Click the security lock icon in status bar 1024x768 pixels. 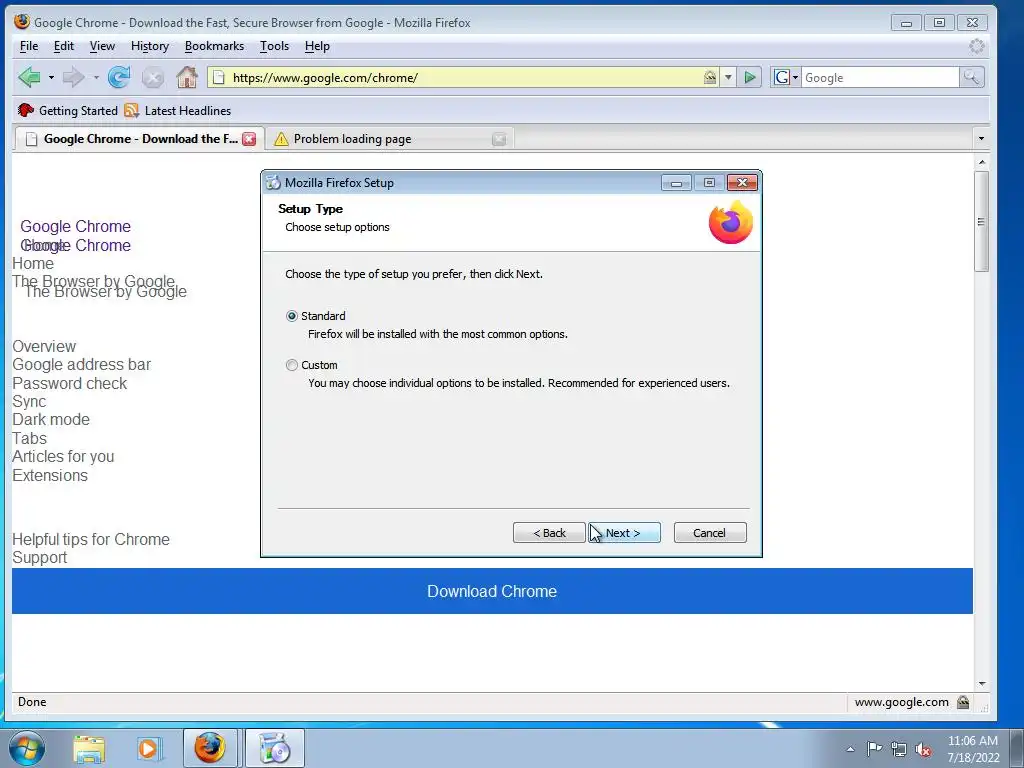(x=963, y=702)
